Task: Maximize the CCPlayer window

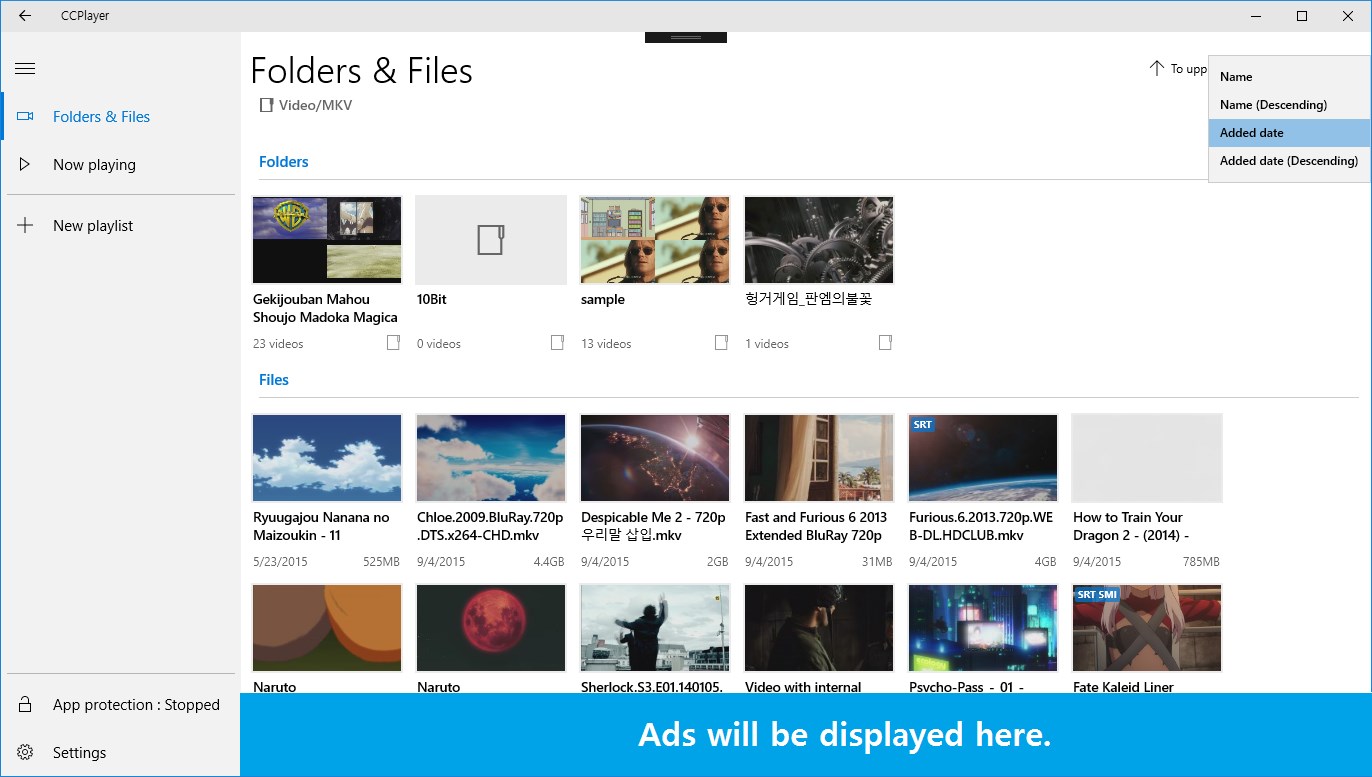Action: (1302, 16)
